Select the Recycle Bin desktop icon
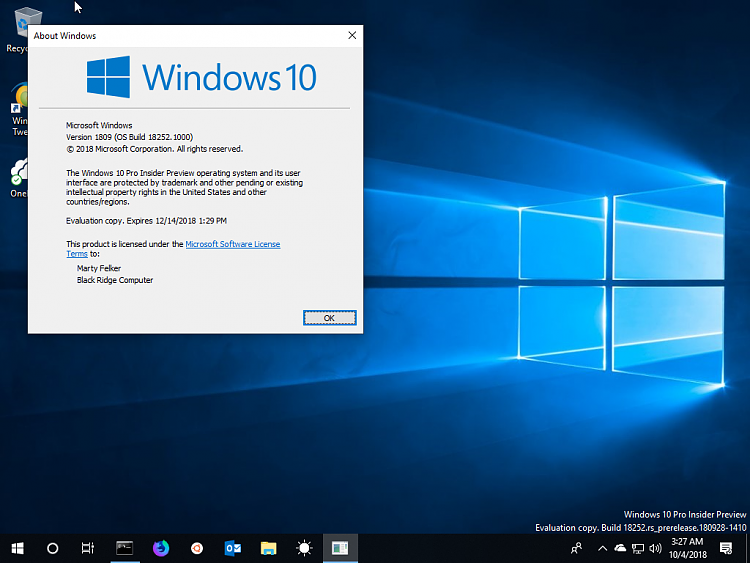The image size is (750, 563). coord(17,30)
